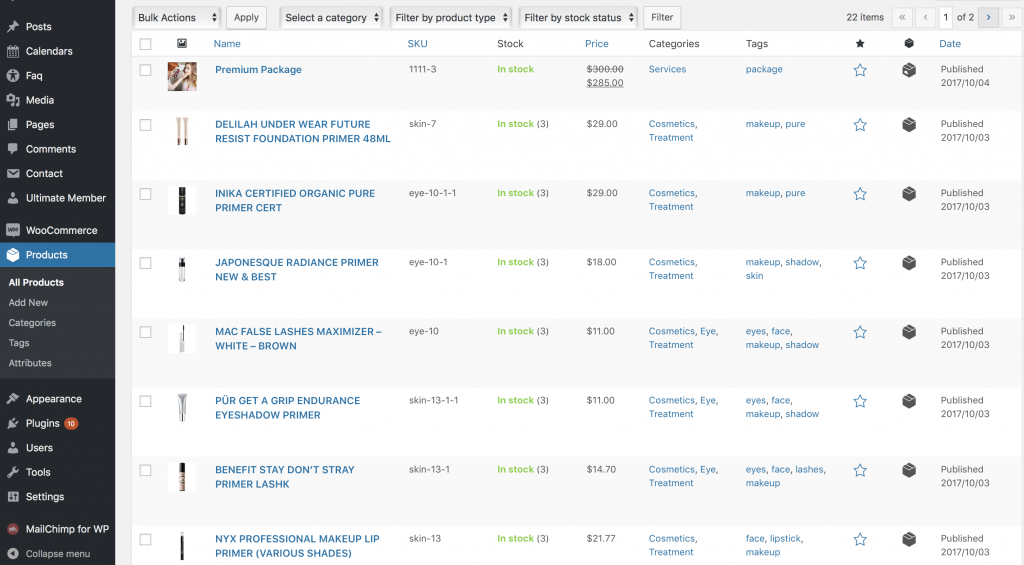The width and height of the screenshot is (1024, 565).
Task: Click the Plugins plug icon
Action: click(12, 423)
